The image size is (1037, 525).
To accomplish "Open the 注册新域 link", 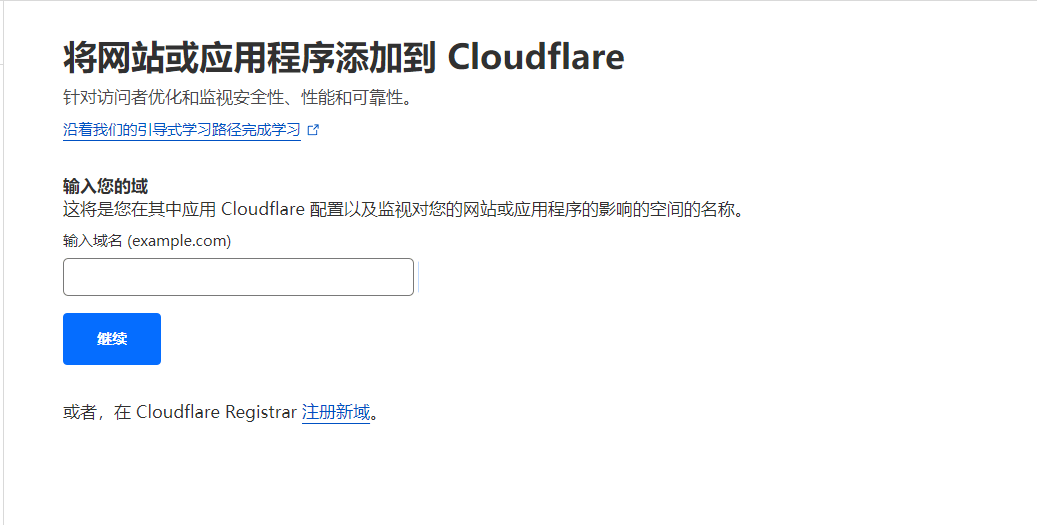I will [336, 412].
